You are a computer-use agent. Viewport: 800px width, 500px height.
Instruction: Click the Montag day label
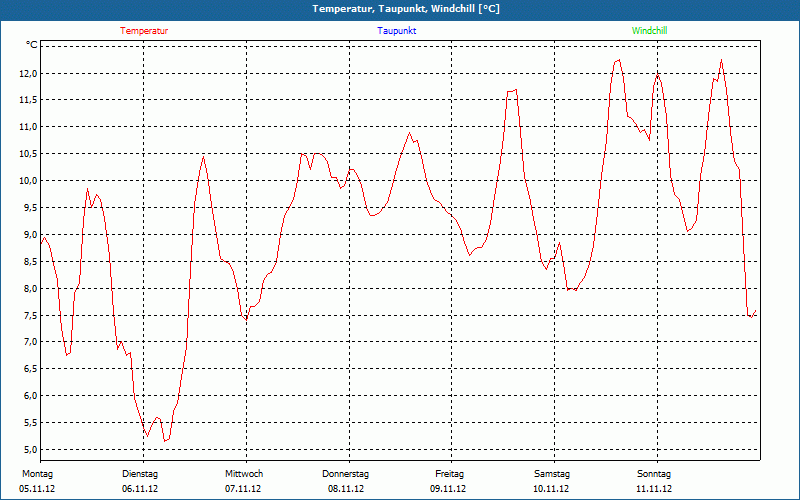pos(37,474)
